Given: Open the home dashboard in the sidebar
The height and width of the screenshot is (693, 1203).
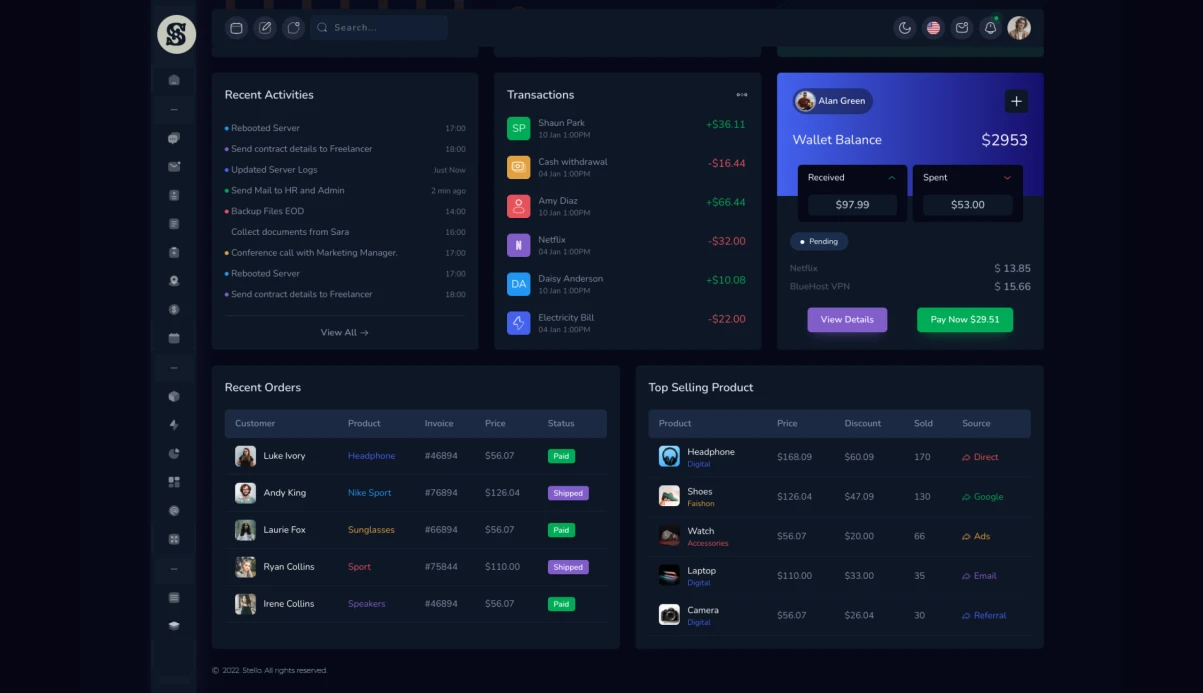Looking at the screenshot, I should pyautogui.click(x=174, y=80).
